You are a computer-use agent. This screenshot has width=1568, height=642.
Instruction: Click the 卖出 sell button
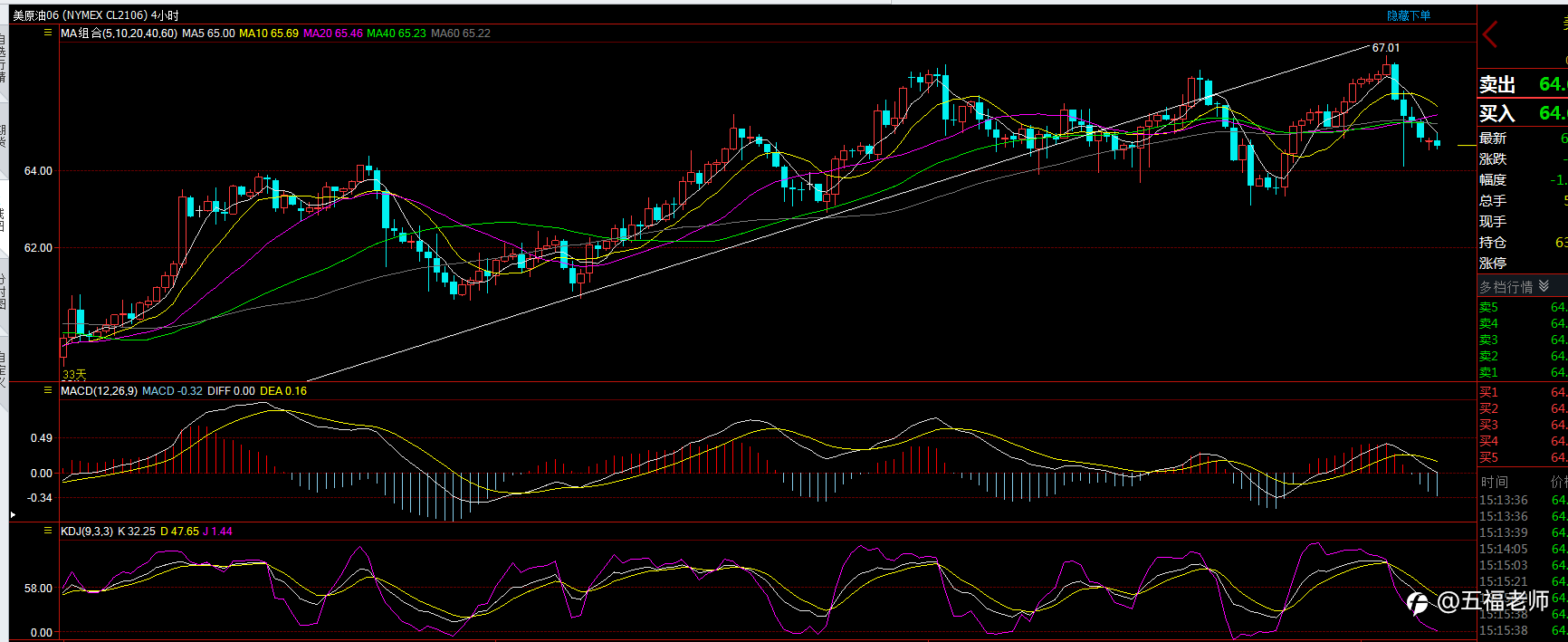[1497, 84]
